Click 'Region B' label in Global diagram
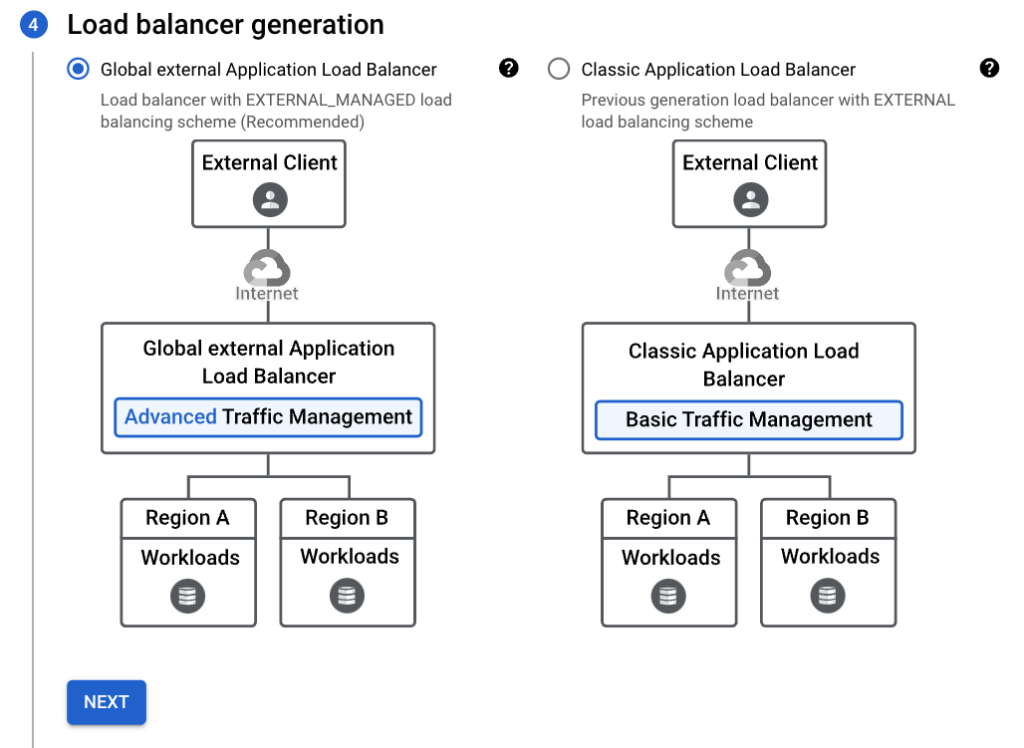Image resolution: width=1024 pixels, height=748 pixels. point(347,517)
